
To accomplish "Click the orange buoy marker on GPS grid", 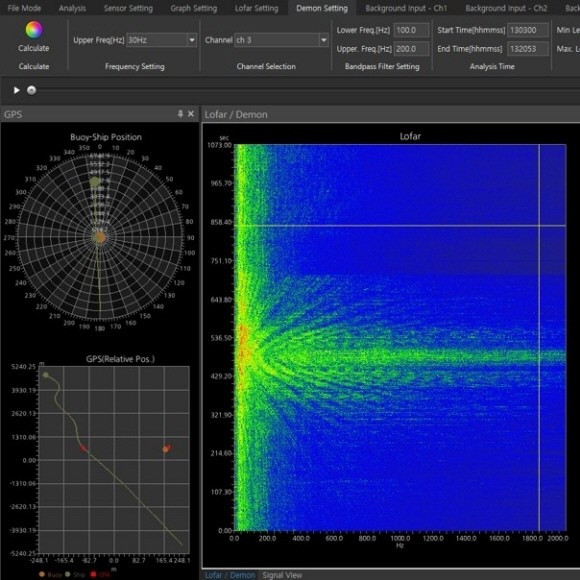I will point(166,449).
